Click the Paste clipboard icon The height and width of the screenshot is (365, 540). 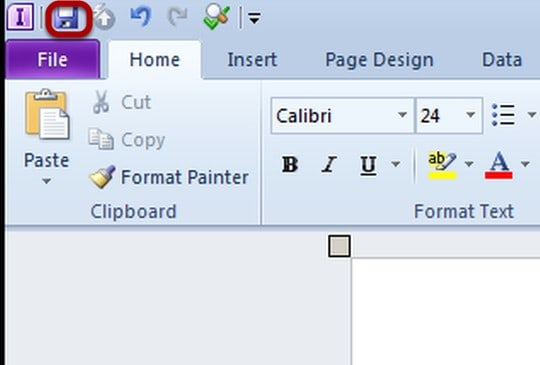tap(47, 115)
